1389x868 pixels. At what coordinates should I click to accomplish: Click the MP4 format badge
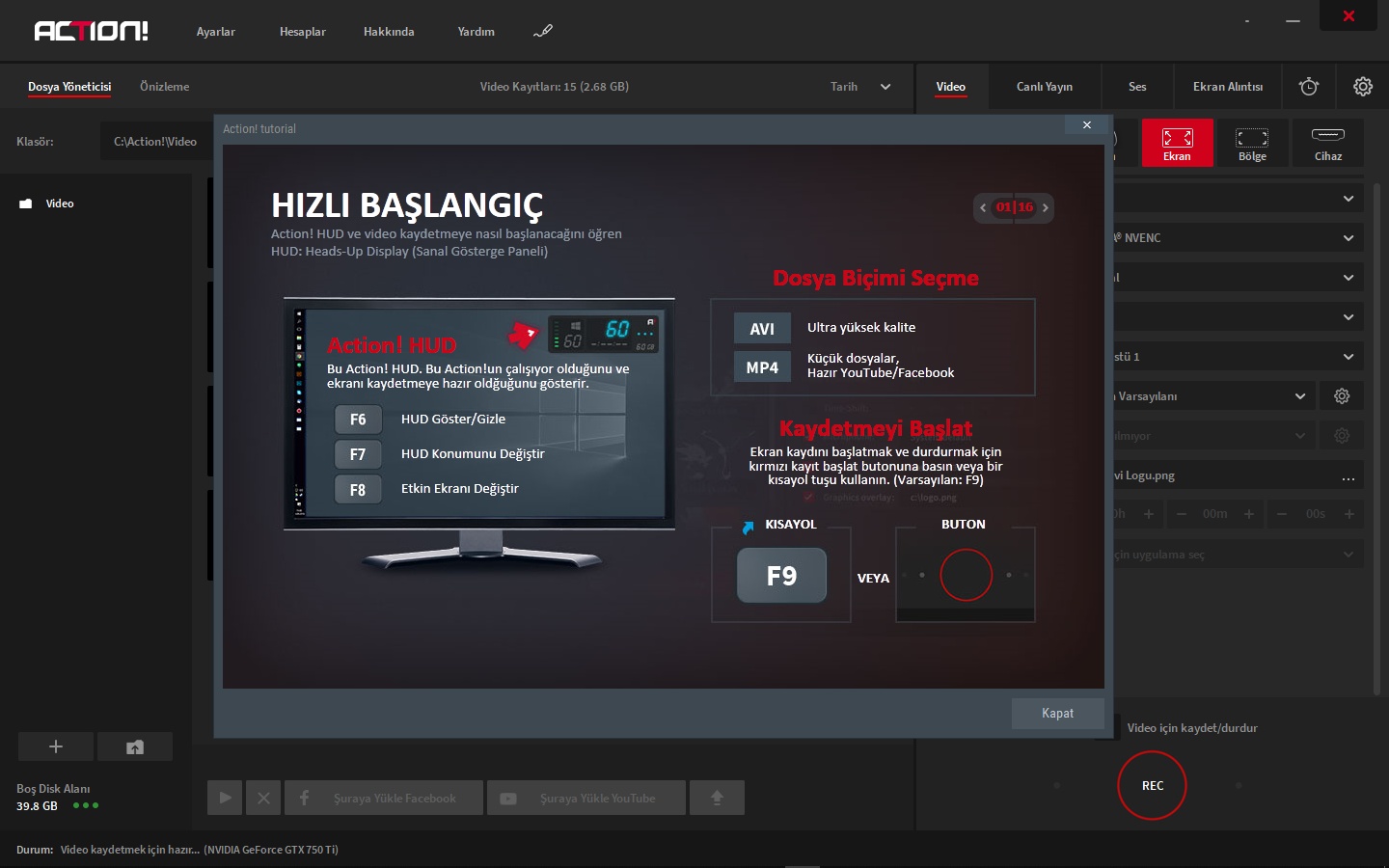tap(762, 367)
